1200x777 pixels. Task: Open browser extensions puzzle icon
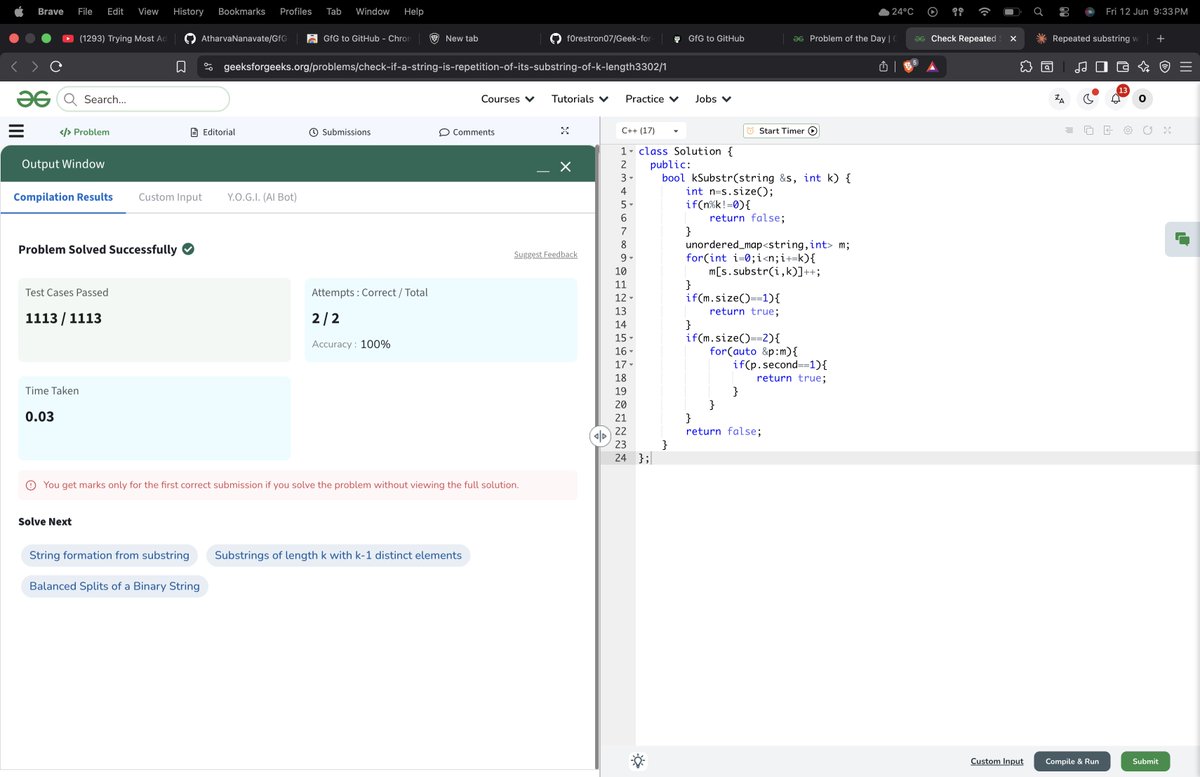coord(1027,67)
